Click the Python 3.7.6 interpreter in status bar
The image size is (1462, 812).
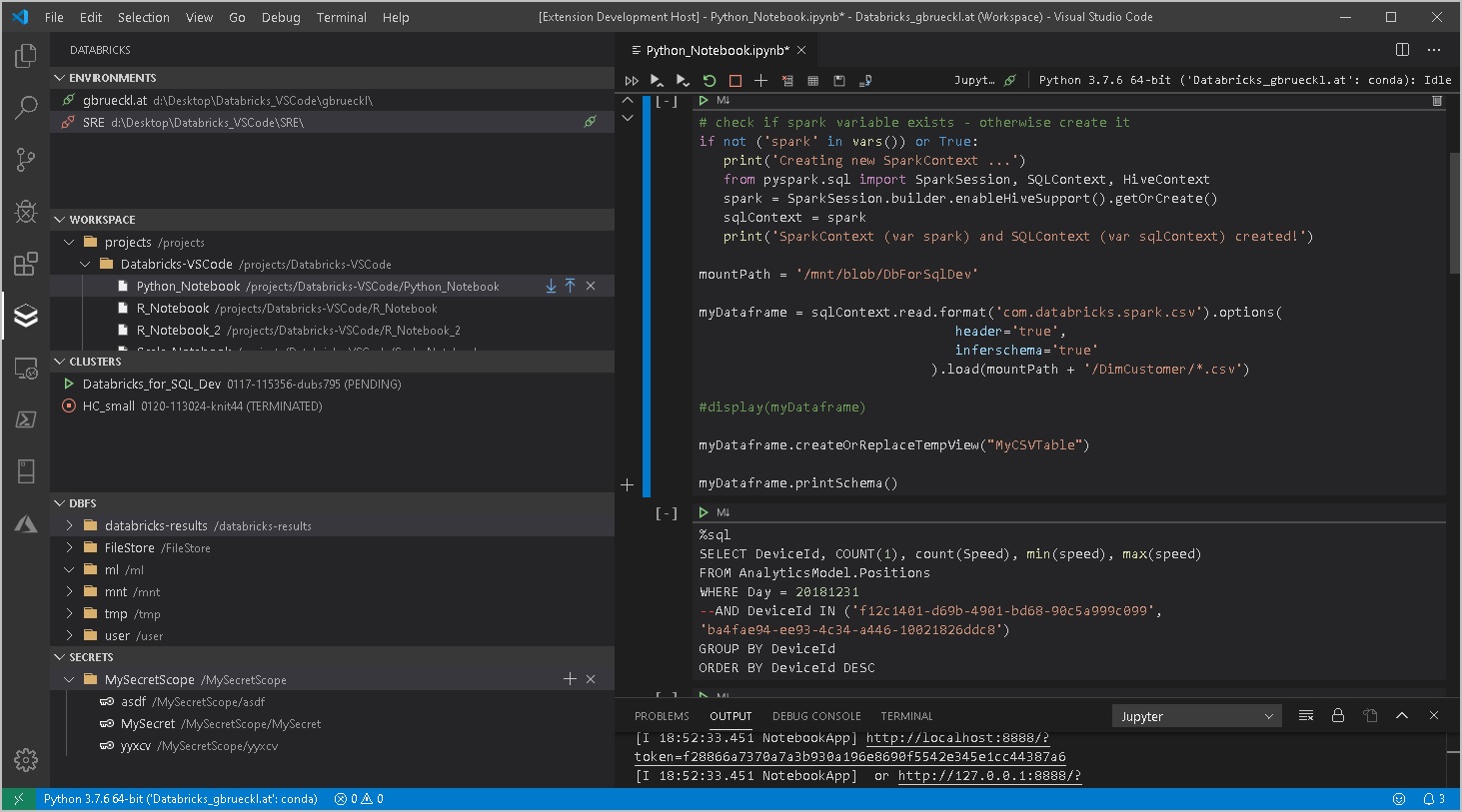[x=180, y=798]
